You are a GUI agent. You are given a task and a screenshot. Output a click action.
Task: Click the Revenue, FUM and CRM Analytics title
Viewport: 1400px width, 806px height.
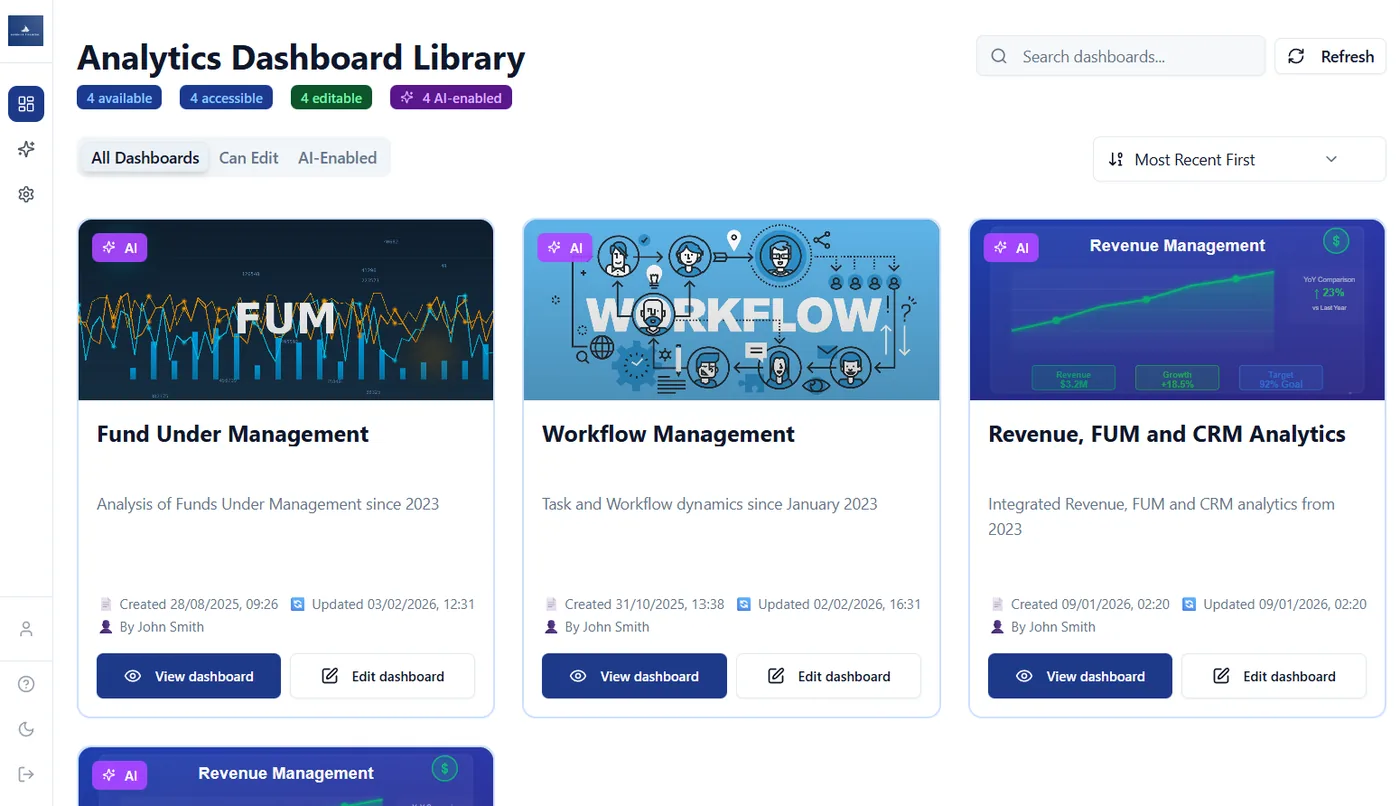pos(1167,434)
